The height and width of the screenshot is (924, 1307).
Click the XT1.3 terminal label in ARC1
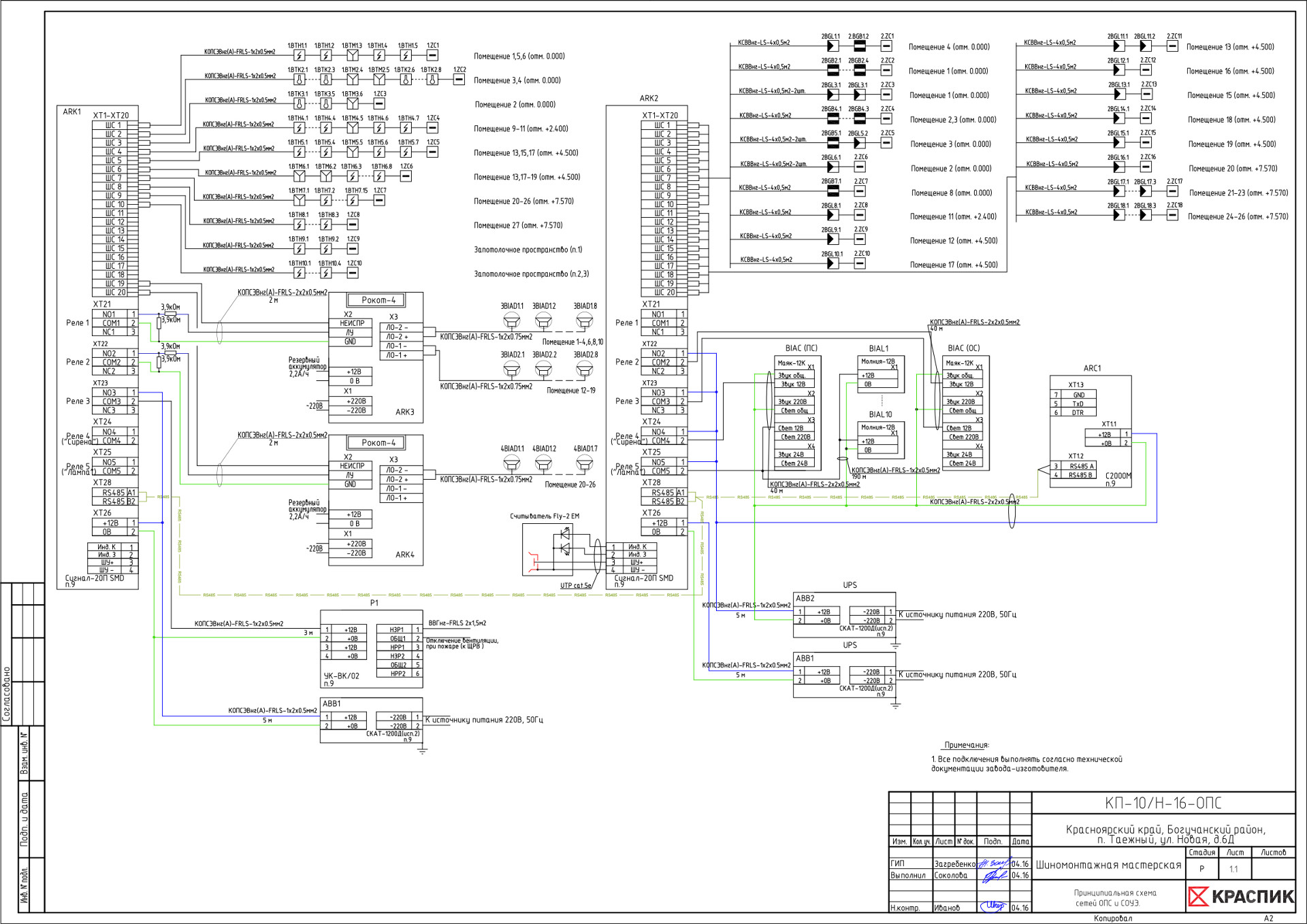[x=1076, y=385]
